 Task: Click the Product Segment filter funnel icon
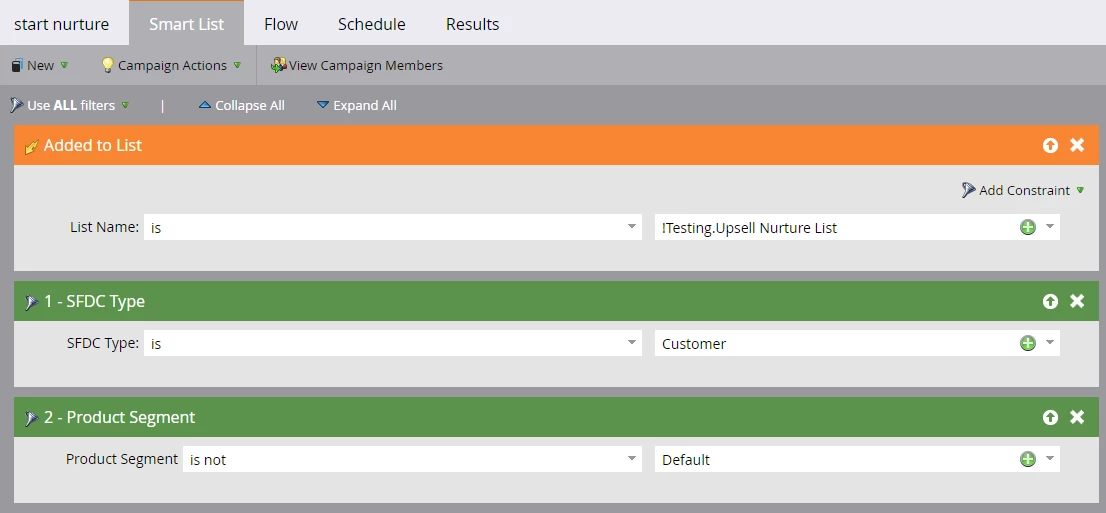pyautogui.click(x=31, y=418)
